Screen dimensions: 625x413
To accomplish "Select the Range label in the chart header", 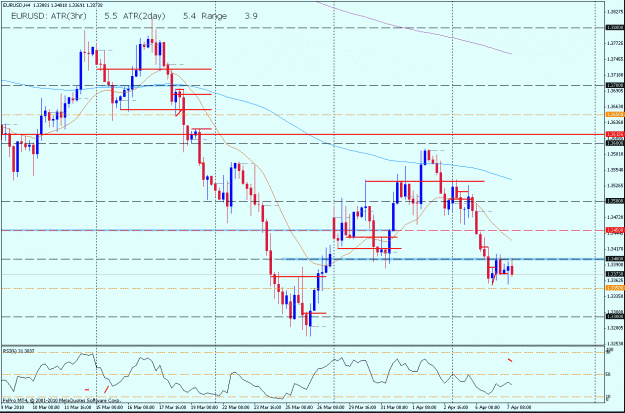I will pos(214,16).
